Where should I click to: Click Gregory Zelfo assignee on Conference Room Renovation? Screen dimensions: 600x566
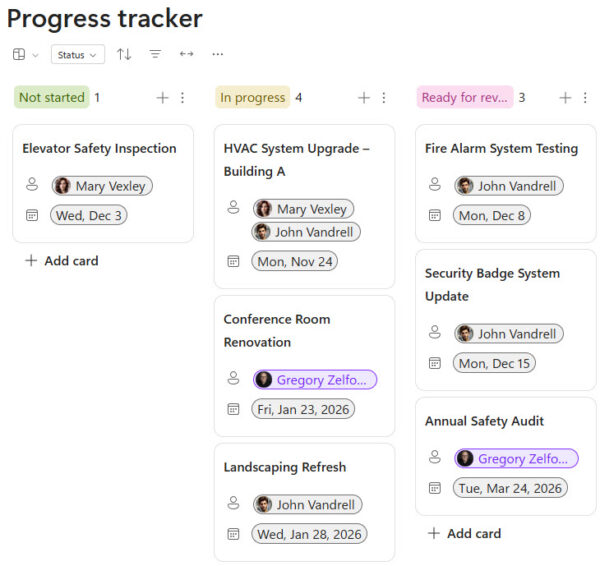point(315,380)
